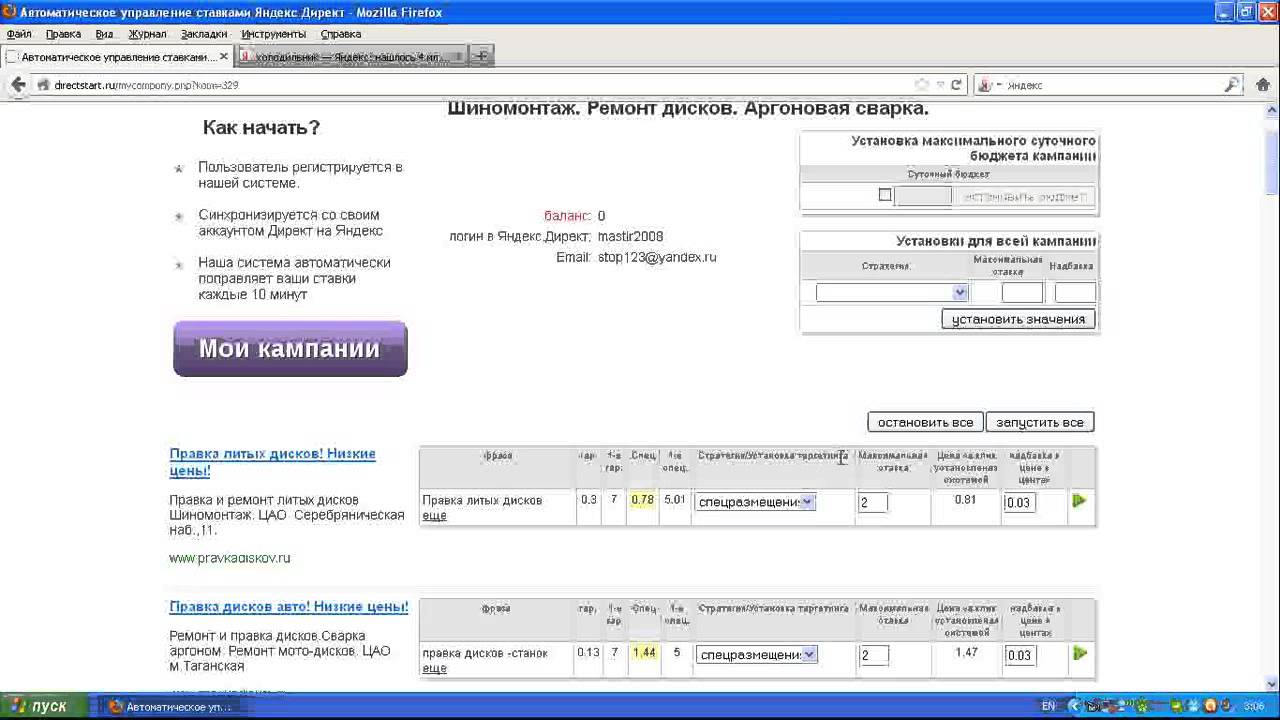The image size is (1280, 720).
Task: Start bidding for правка дисков -станок row (green arrow)
Action: click(1079, 653)
